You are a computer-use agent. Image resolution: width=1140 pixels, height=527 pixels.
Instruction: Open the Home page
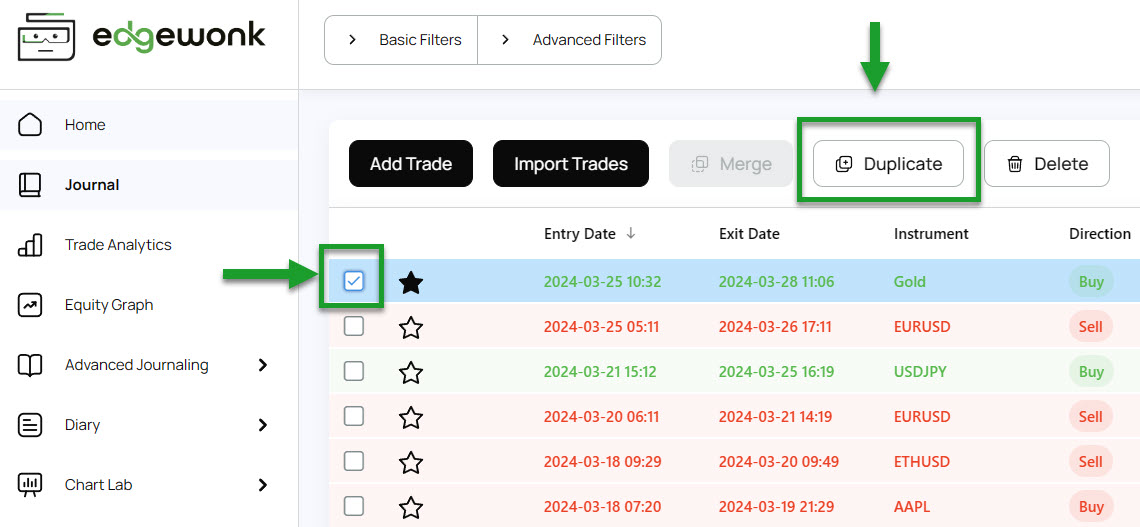tap(148, 124)
